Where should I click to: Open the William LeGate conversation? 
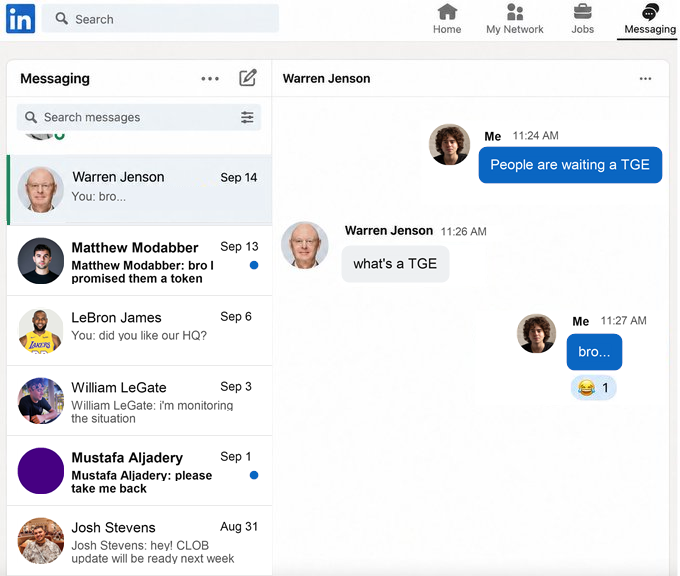(140, 401)
